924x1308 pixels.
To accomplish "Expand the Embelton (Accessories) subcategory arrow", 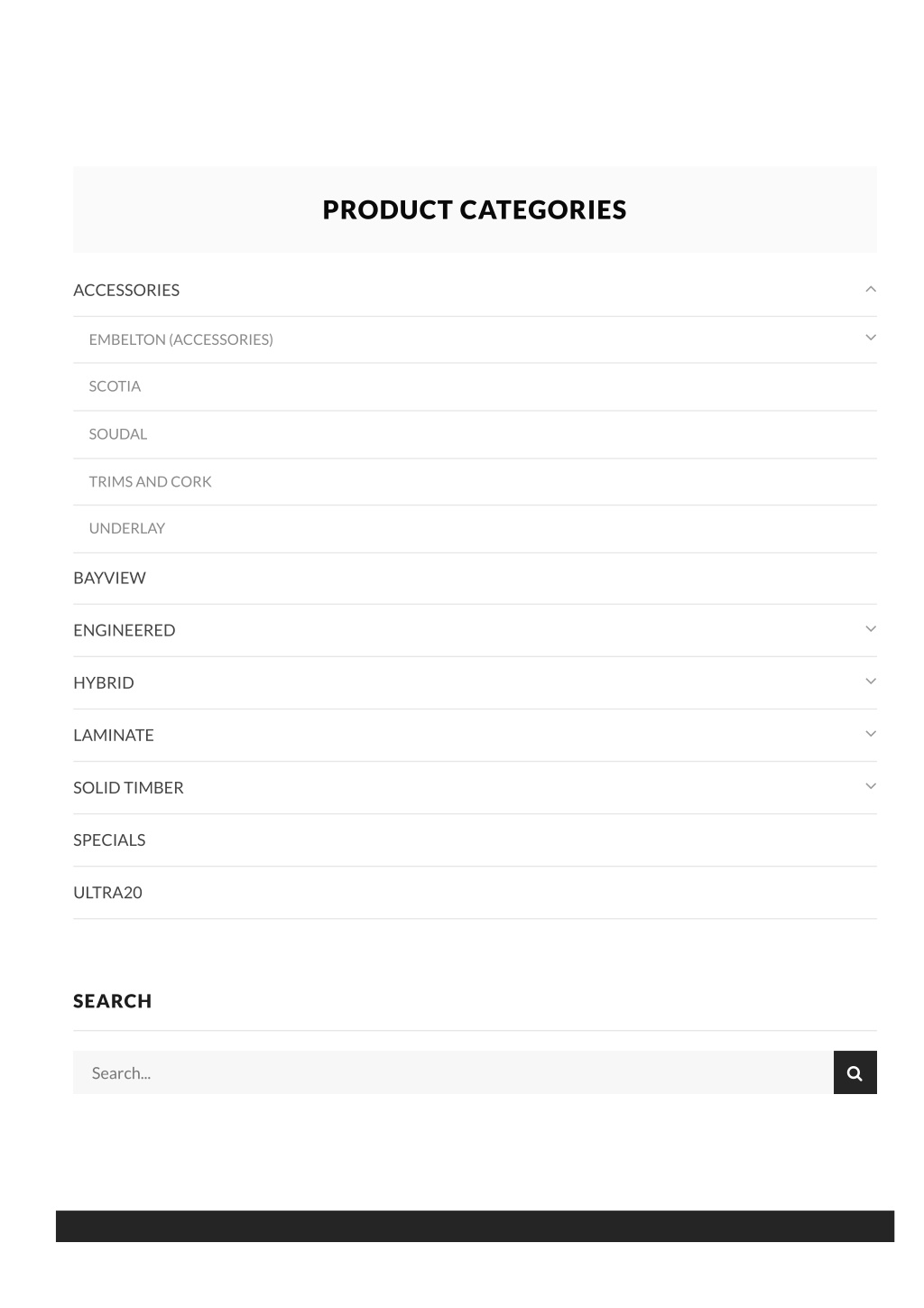I will 871,338.
